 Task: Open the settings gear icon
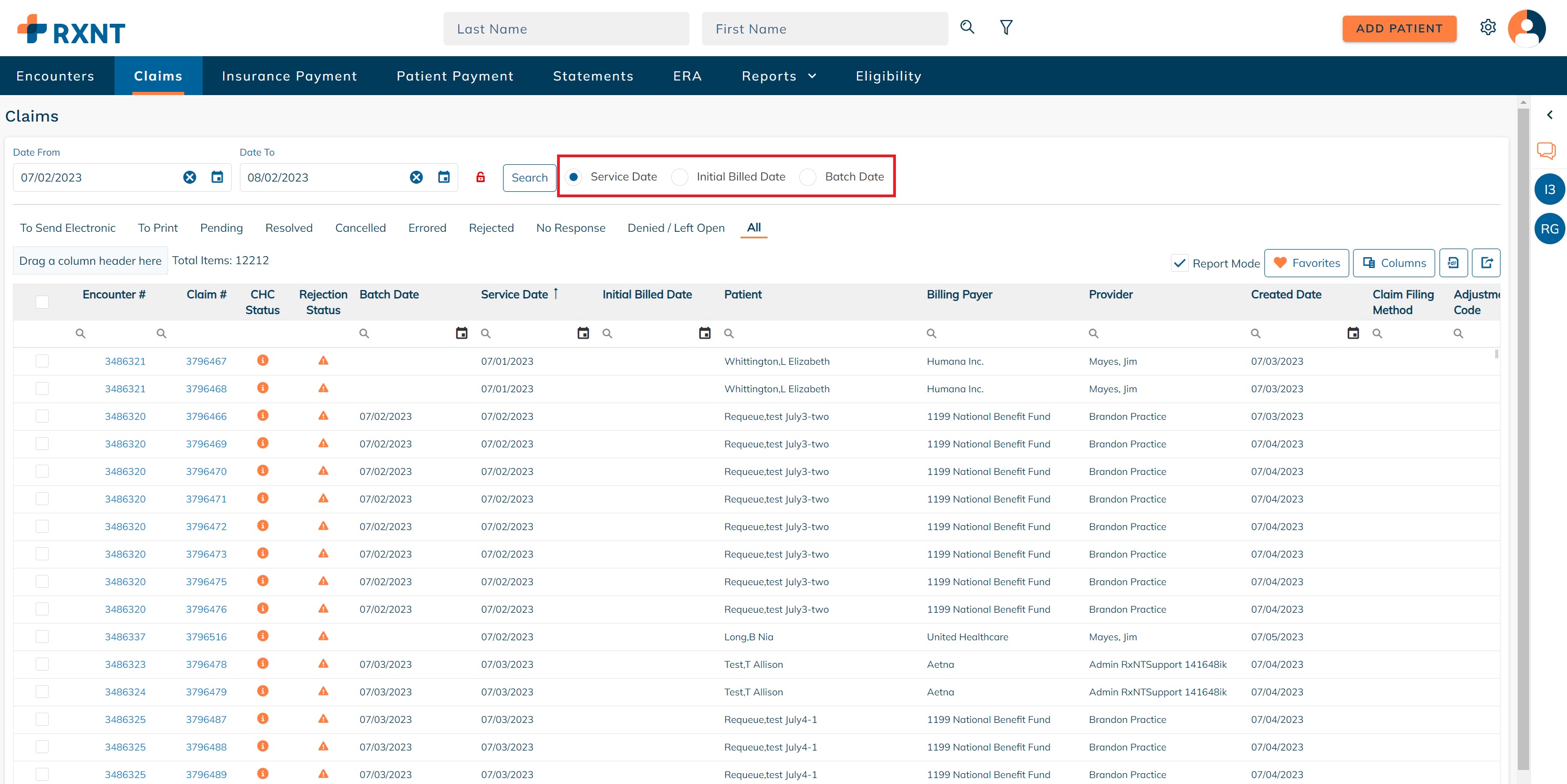[1488, 28]
